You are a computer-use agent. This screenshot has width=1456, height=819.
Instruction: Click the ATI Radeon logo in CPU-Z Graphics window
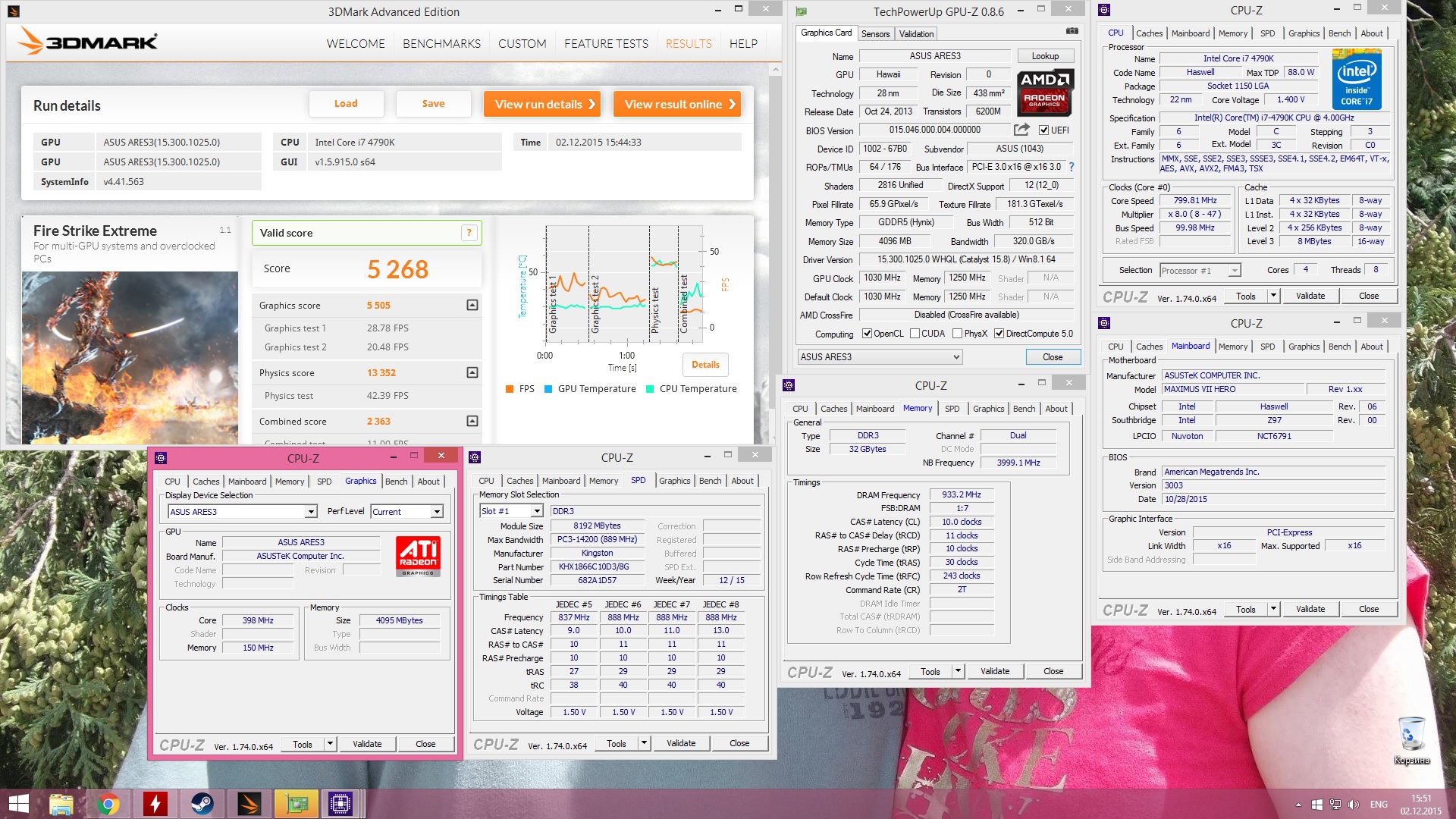(418, 557)
